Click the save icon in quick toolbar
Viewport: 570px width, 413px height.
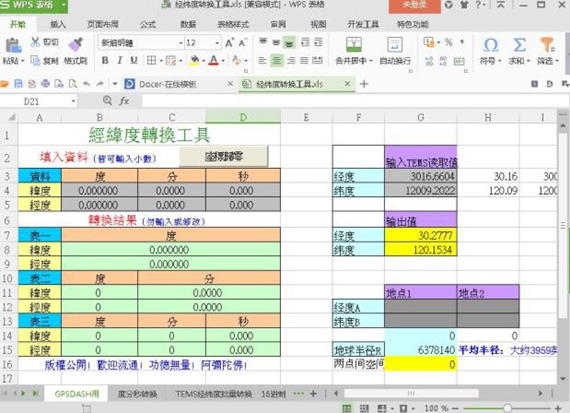click(x=18, y=84)
